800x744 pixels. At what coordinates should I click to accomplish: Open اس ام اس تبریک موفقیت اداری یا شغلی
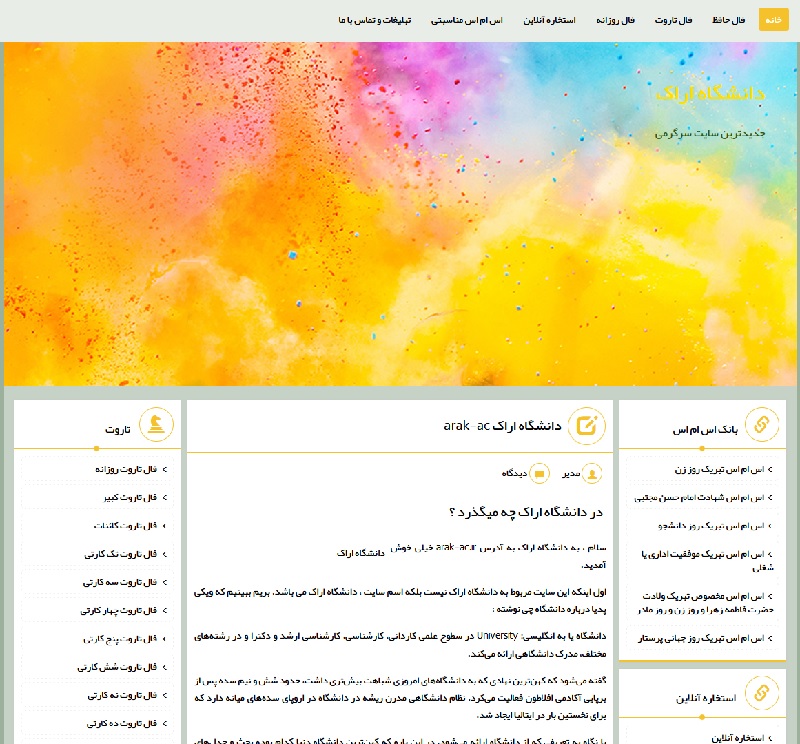708,560
